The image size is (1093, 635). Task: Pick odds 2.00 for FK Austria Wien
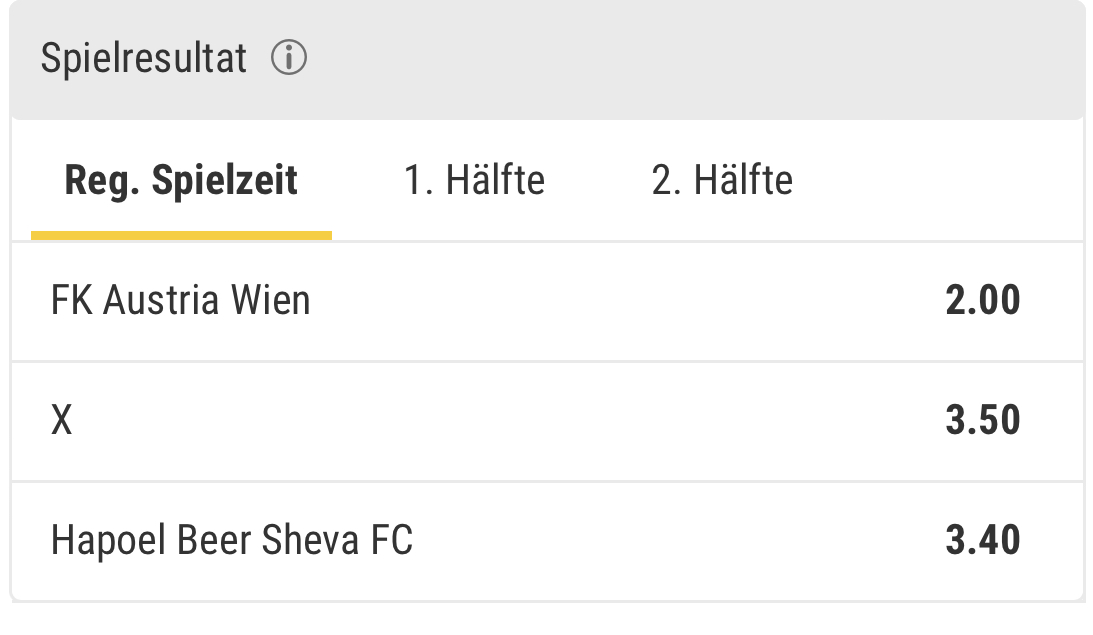pos(983,300)
